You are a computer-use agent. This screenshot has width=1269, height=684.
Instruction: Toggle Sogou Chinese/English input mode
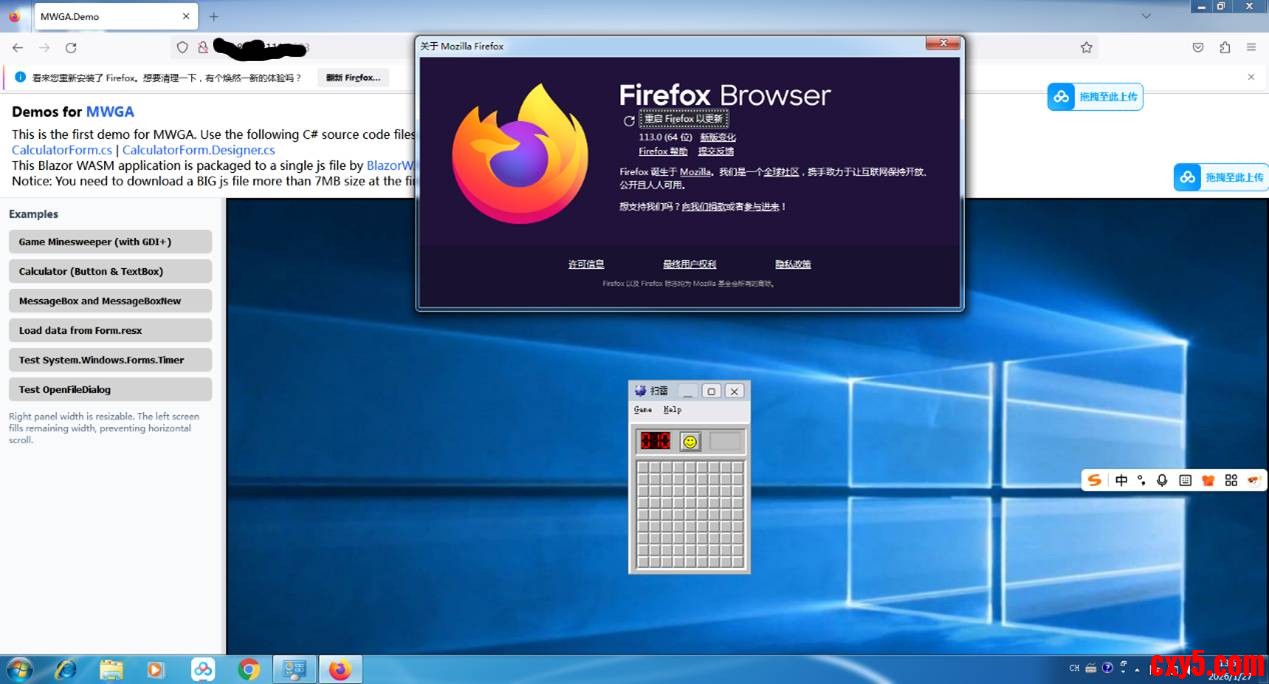pyautogui.click(x=1121, y=480)
